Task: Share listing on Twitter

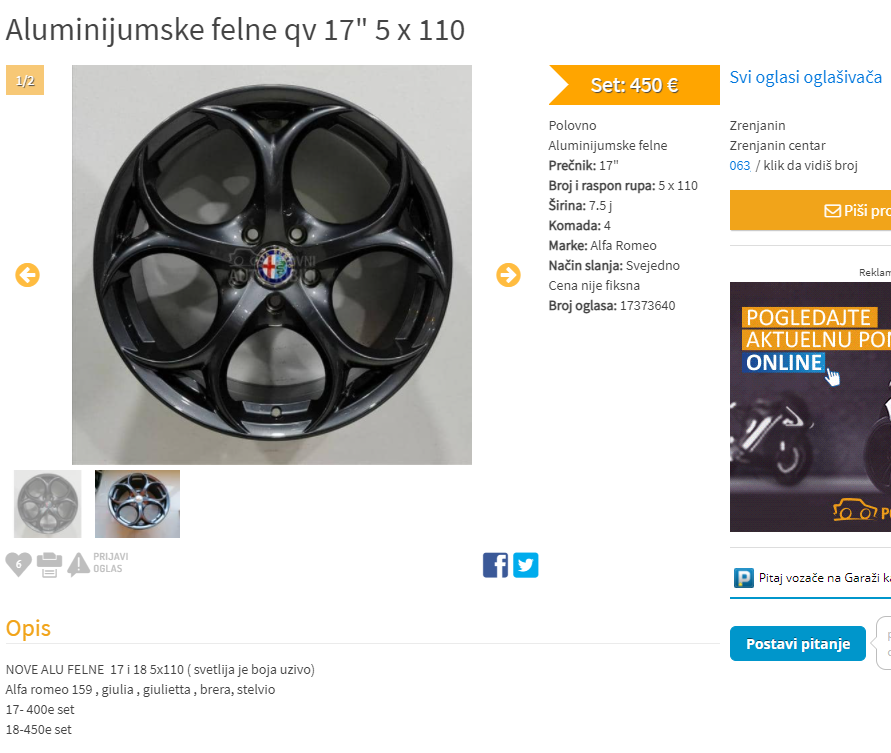Action: pyautogui.click(x=526, y=565)
